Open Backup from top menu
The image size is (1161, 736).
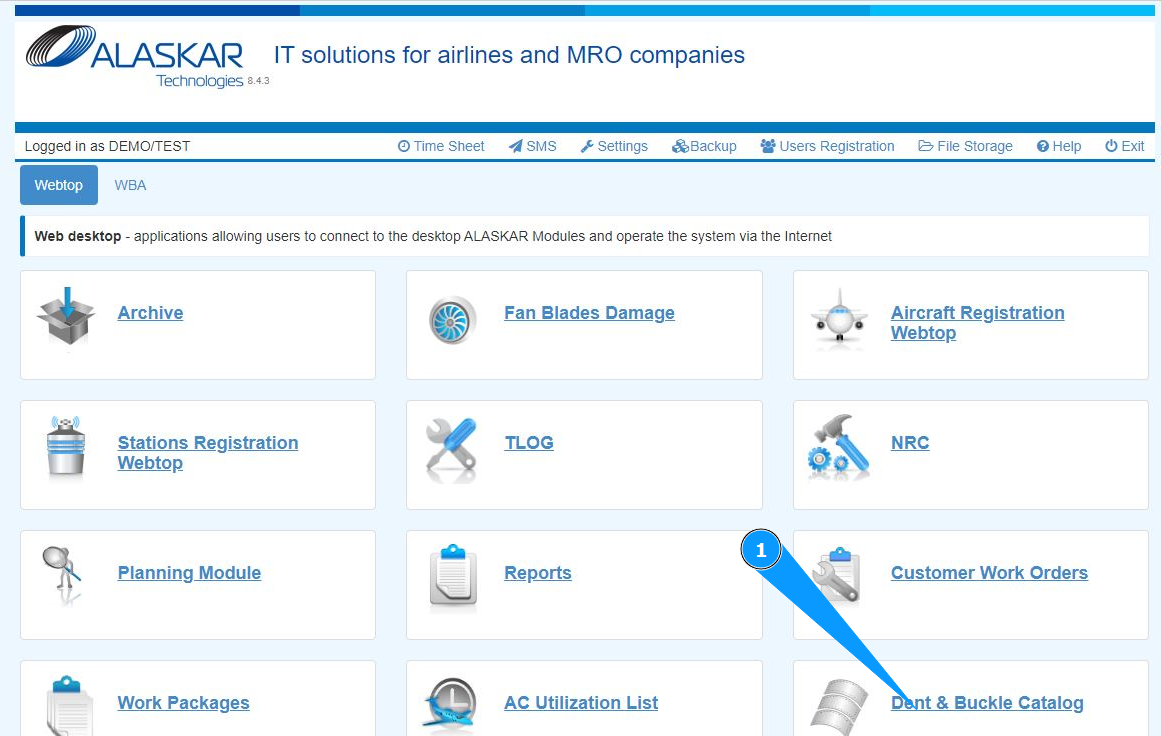(704, 146)
